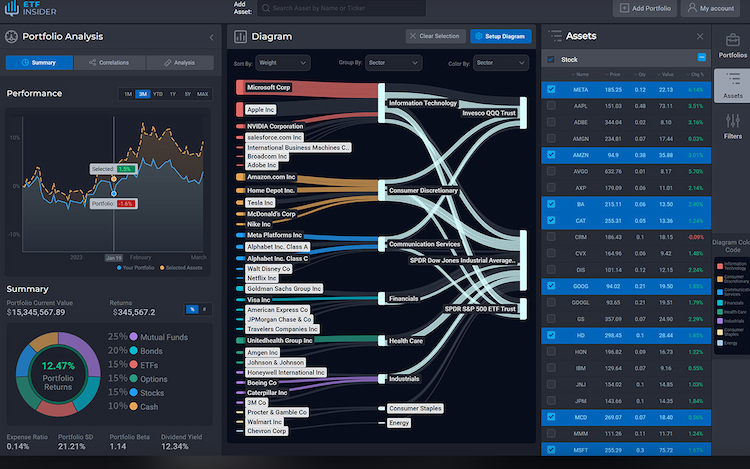This screenshot has width=750, height=469.
Task: Click the Assets sidebar icon
Action: point(732,86)
